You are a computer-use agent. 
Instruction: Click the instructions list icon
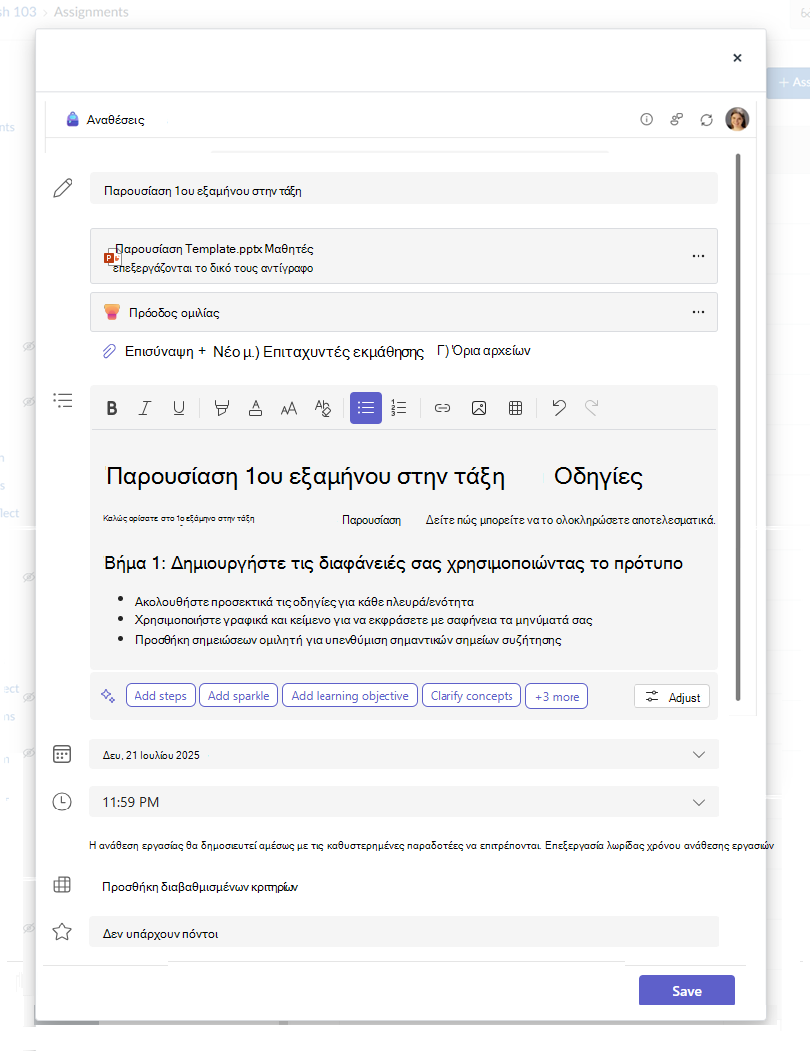pyautogui.click(x=62, y=401)
